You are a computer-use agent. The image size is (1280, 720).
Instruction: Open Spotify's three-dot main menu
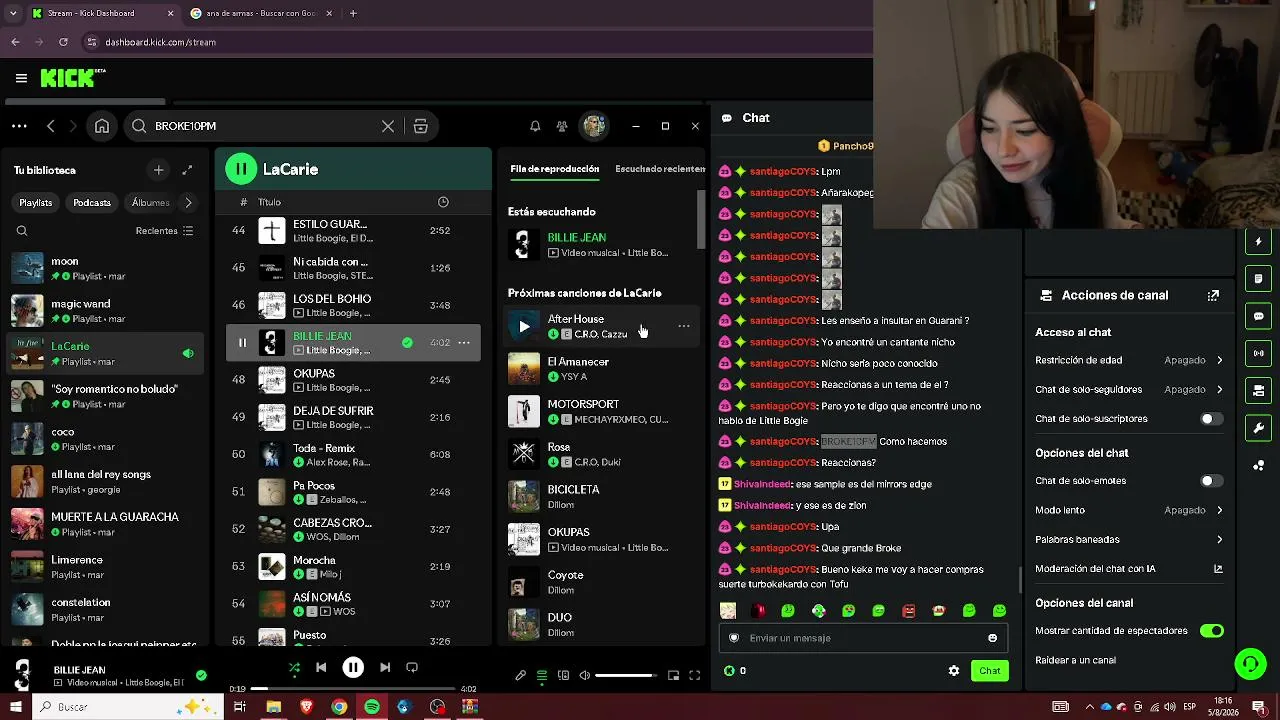tap(19, 126)
